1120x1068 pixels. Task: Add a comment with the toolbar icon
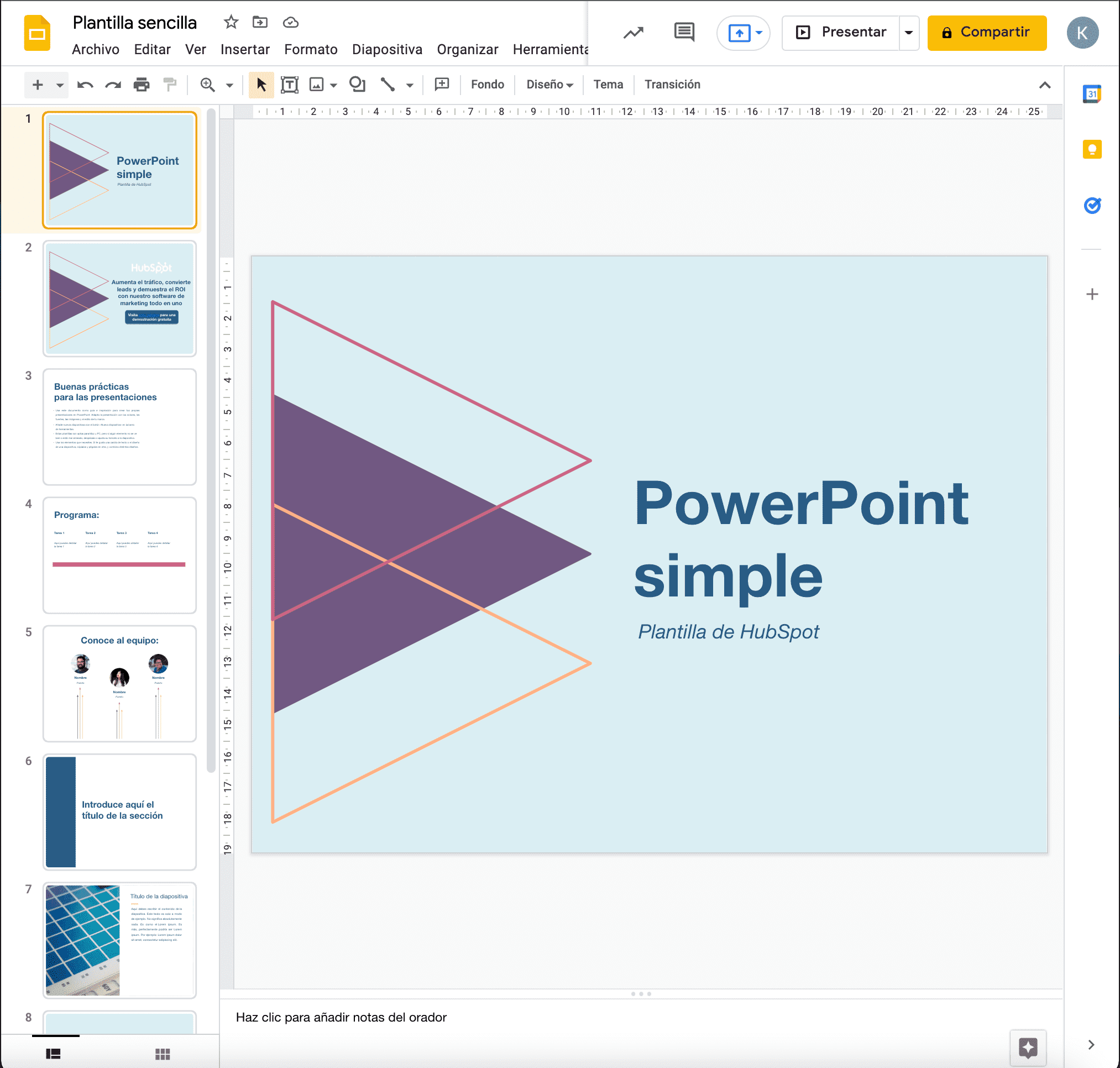[442, 84]
